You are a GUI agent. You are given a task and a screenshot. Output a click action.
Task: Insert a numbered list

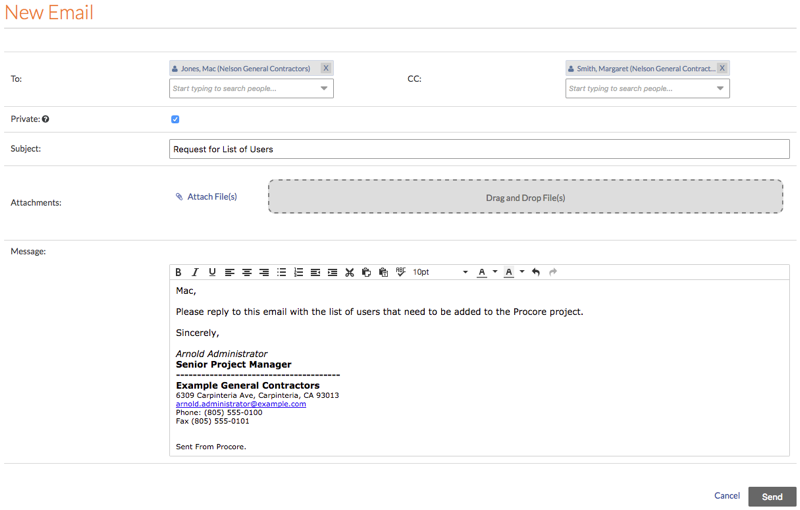tap(298, 272)
